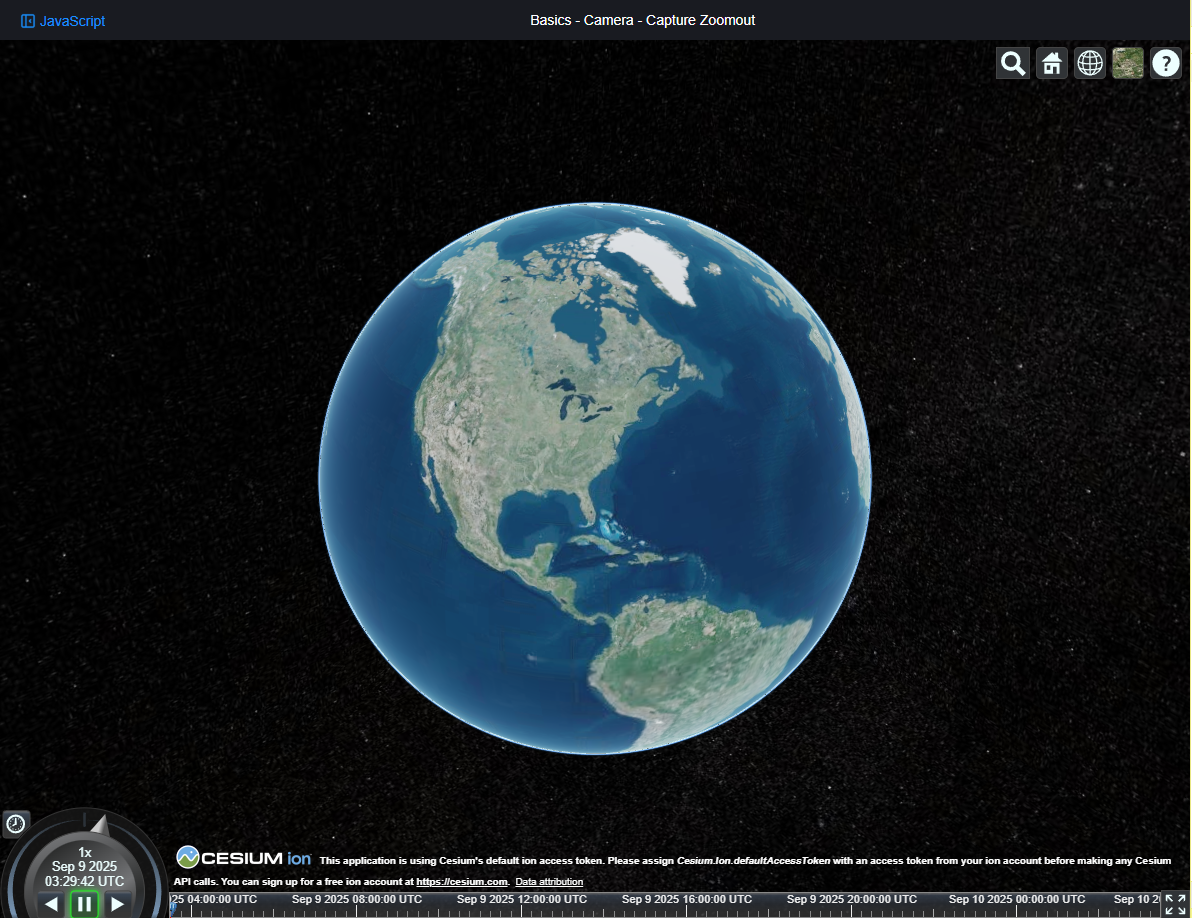The width and height of the screenshot is (1192, 918).
Task: Open the Cesium ion logo link
Action: [x=244, y=858]
